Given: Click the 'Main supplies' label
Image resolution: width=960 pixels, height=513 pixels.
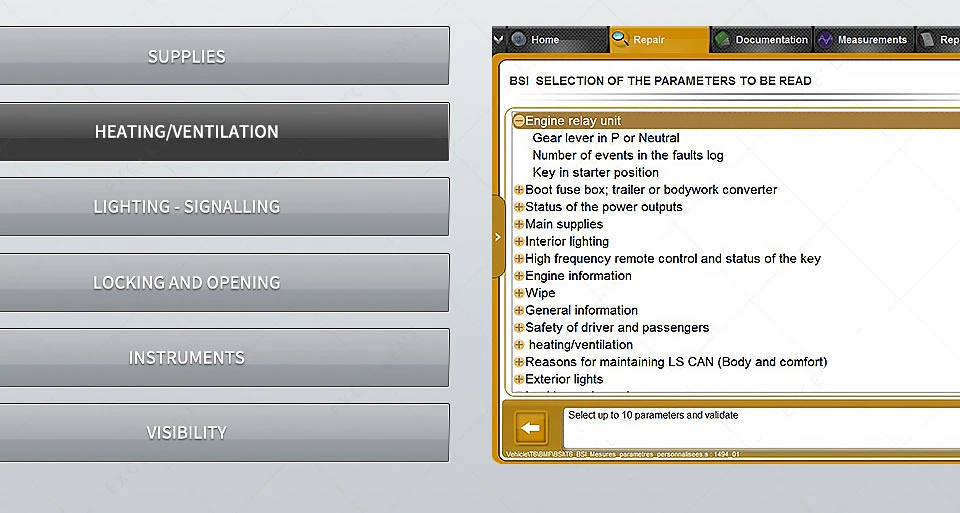Looking at the screenshot, I should [564, 224].
